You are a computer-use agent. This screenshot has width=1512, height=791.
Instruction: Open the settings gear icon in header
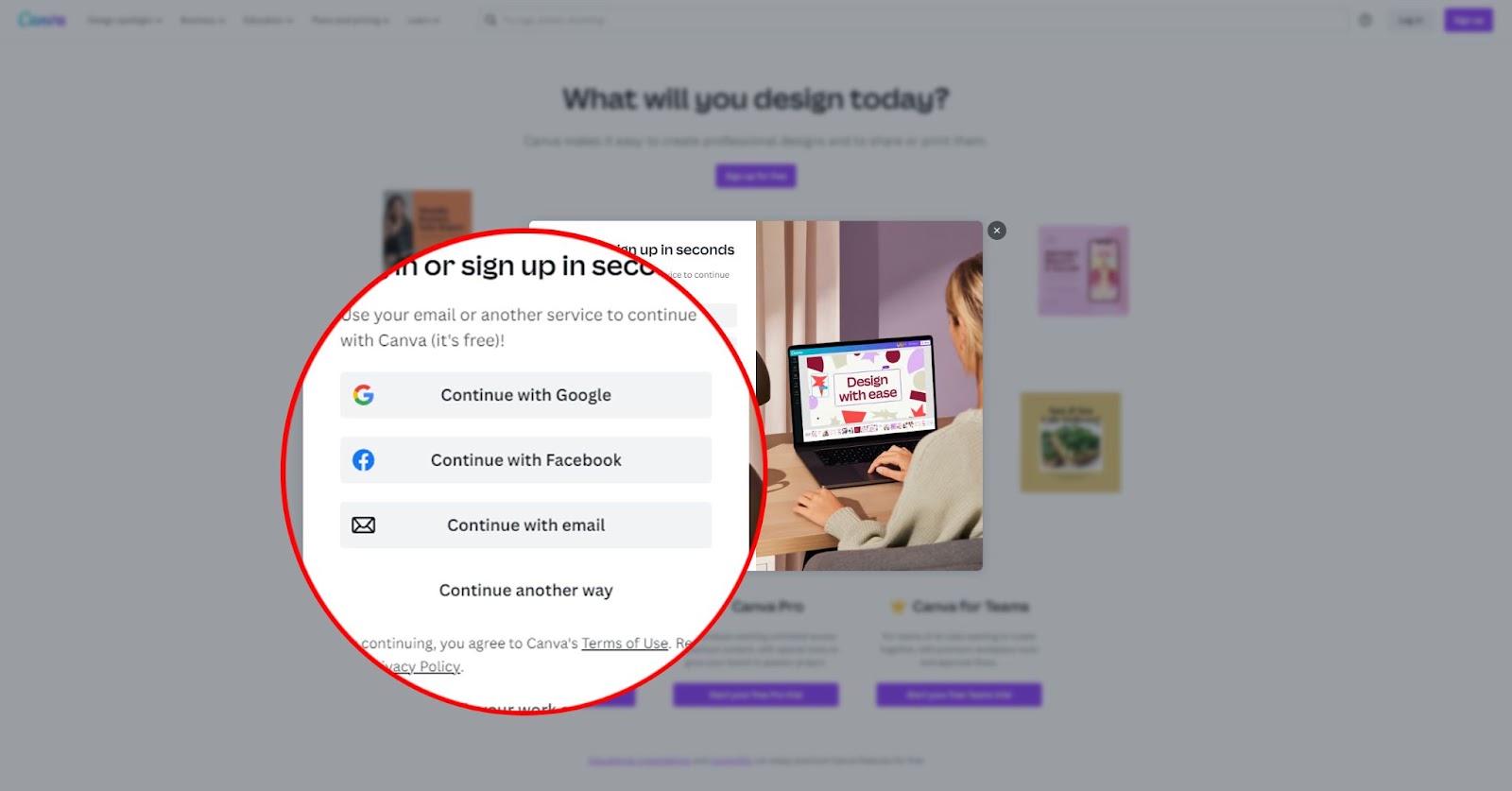point(1366,20)
